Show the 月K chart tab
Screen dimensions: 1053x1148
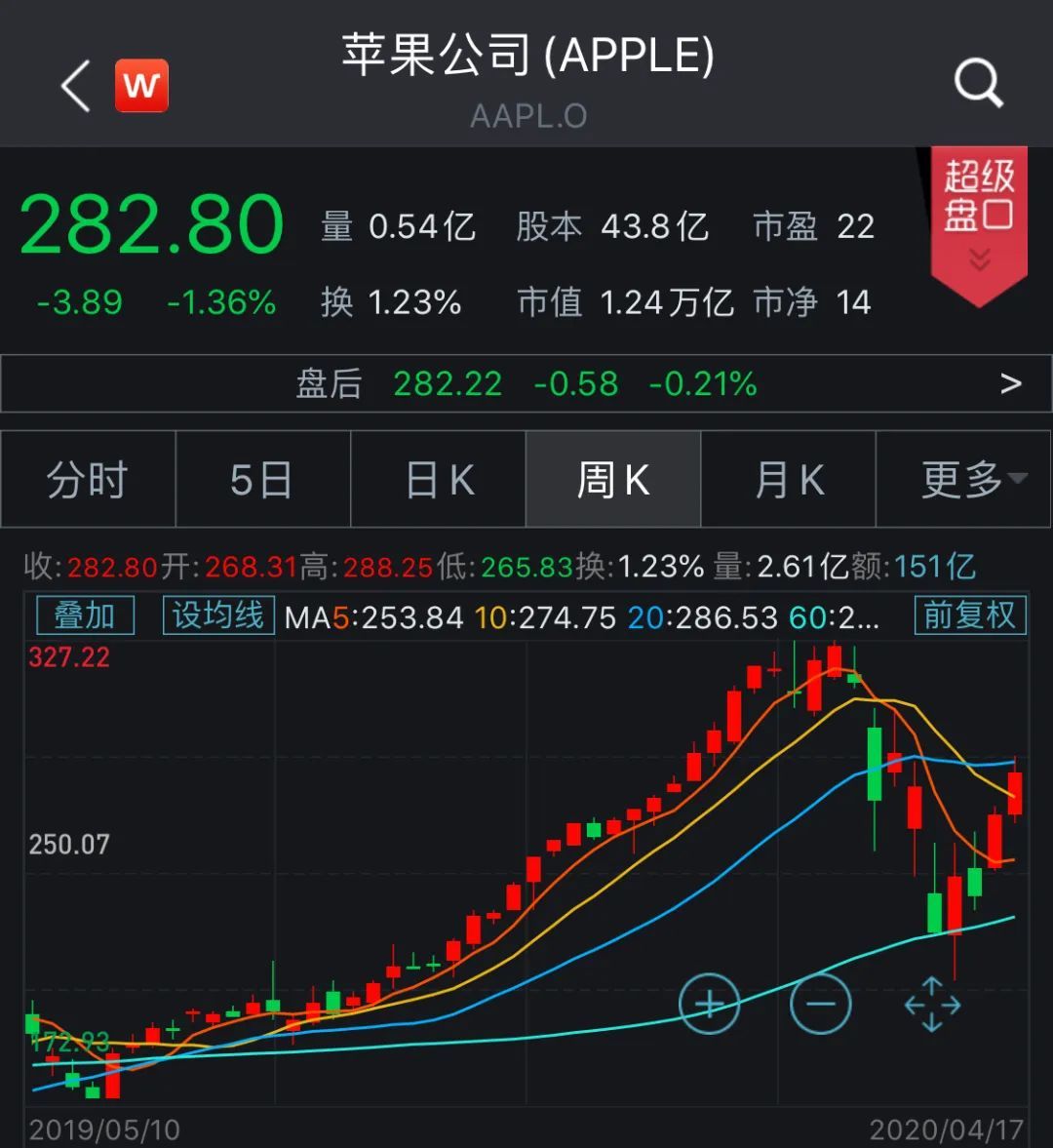pyautogui.click(x=789, y=480)
